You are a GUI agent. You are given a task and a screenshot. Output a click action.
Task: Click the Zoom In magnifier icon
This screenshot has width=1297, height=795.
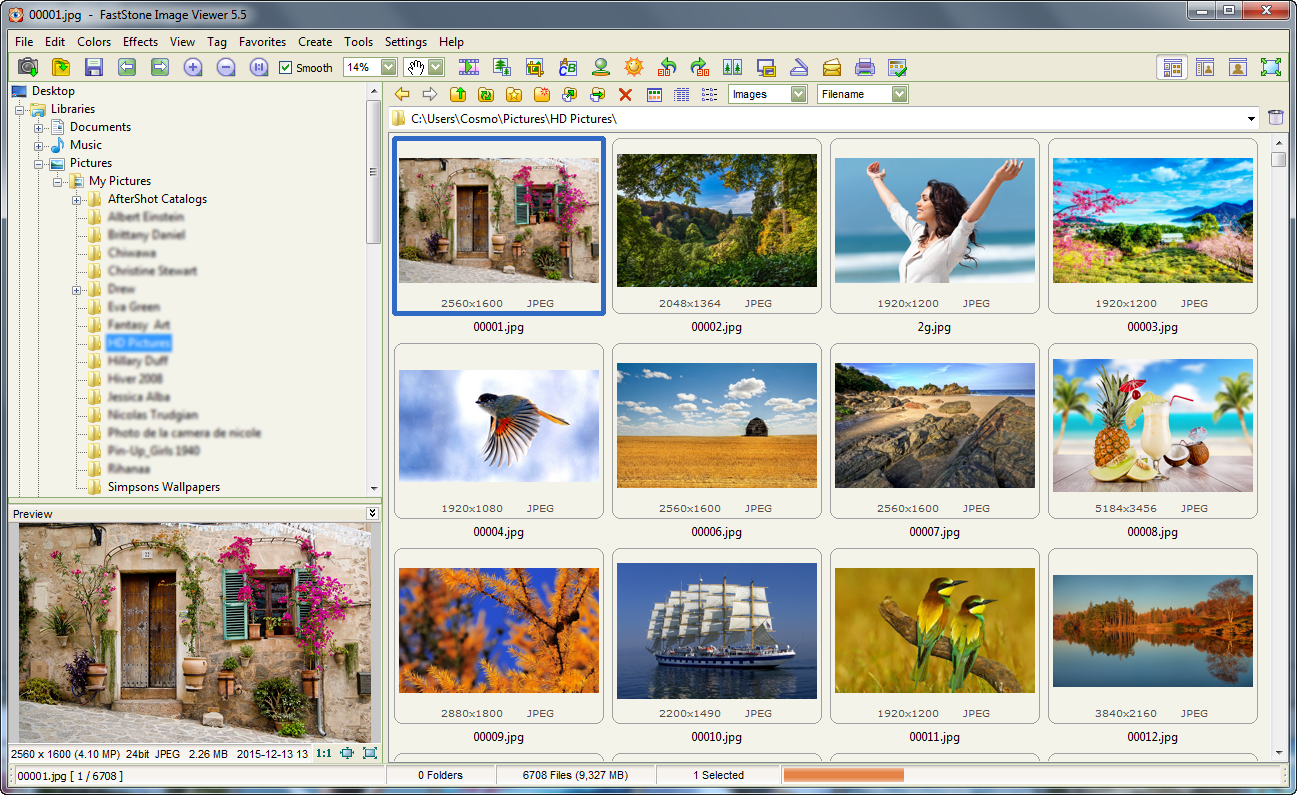point(193,67)
